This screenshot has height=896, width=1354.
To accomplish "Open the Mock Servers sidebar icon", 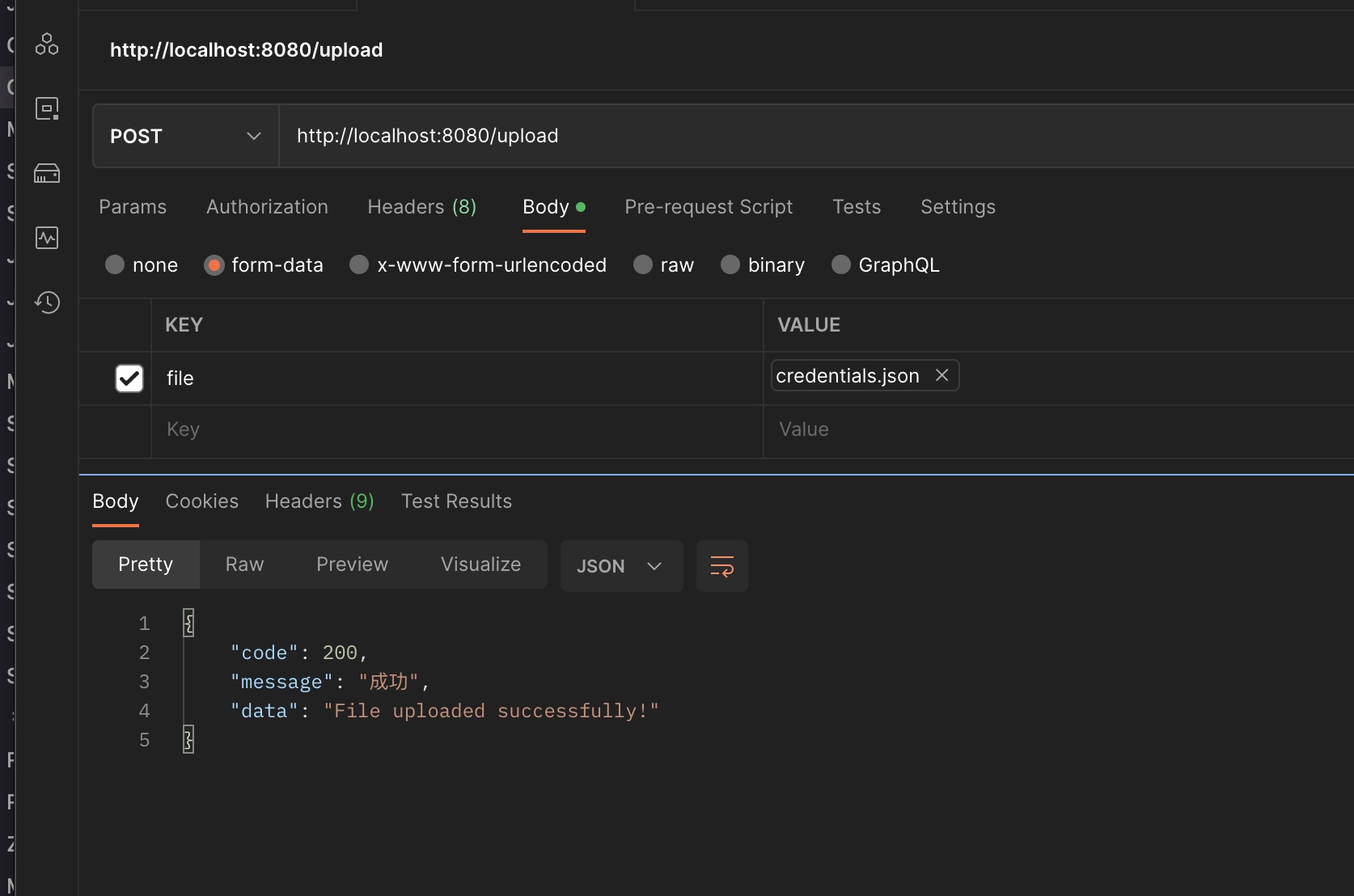I will [x=47, y=173].
